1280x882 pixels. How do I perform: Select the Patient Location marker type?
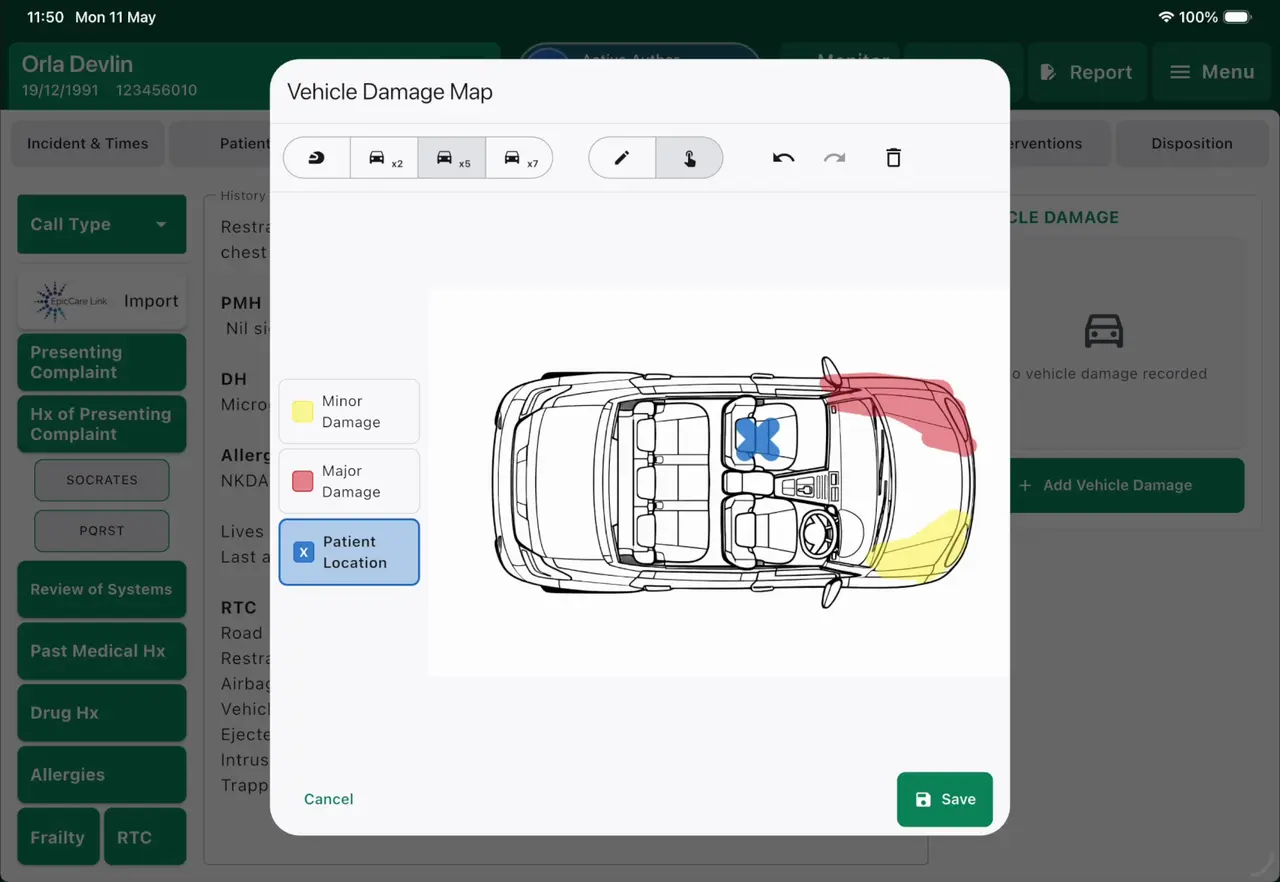349,552
